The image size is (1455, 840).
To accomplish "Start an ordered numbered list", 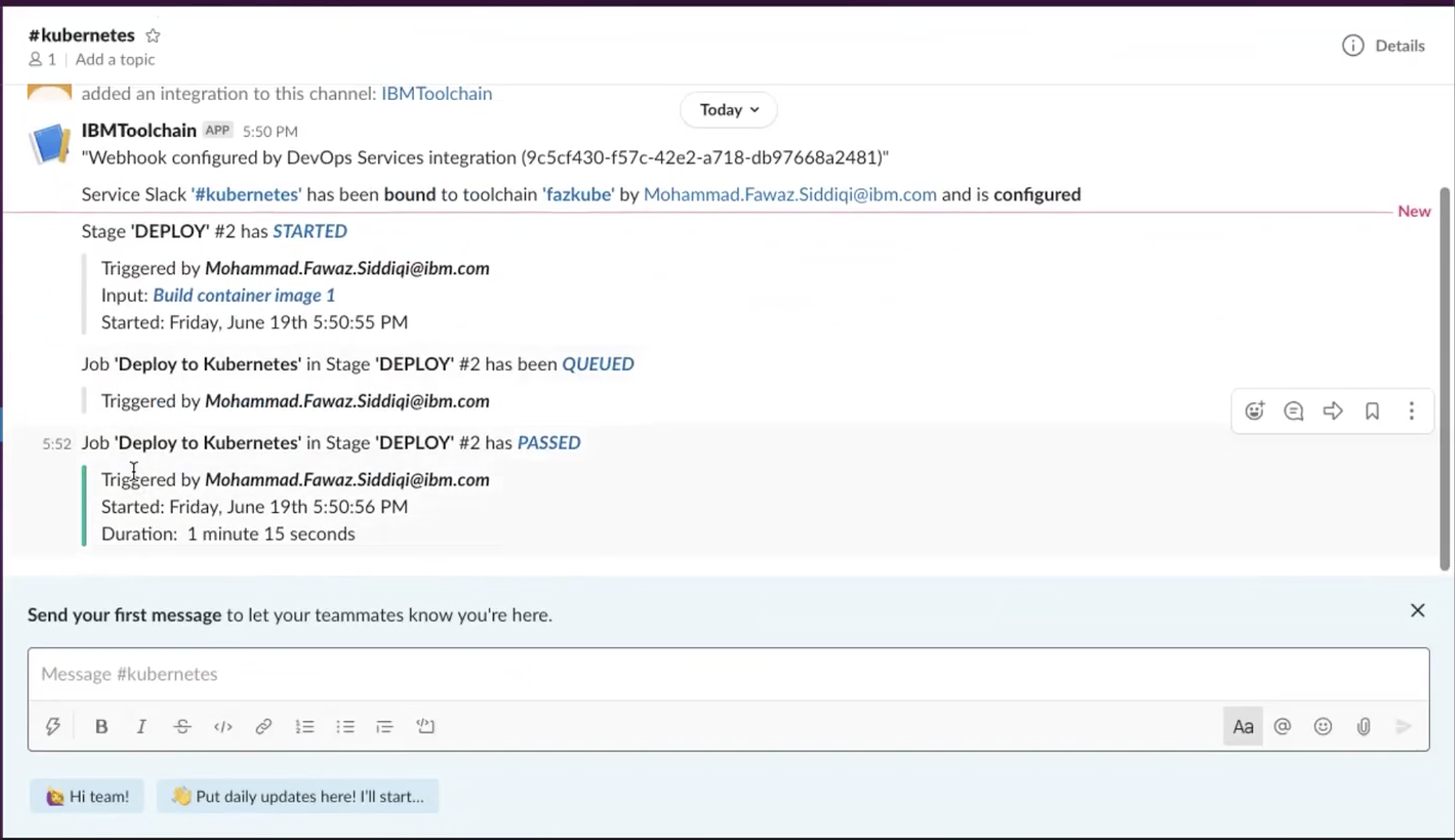I will [x=305, y=727].
